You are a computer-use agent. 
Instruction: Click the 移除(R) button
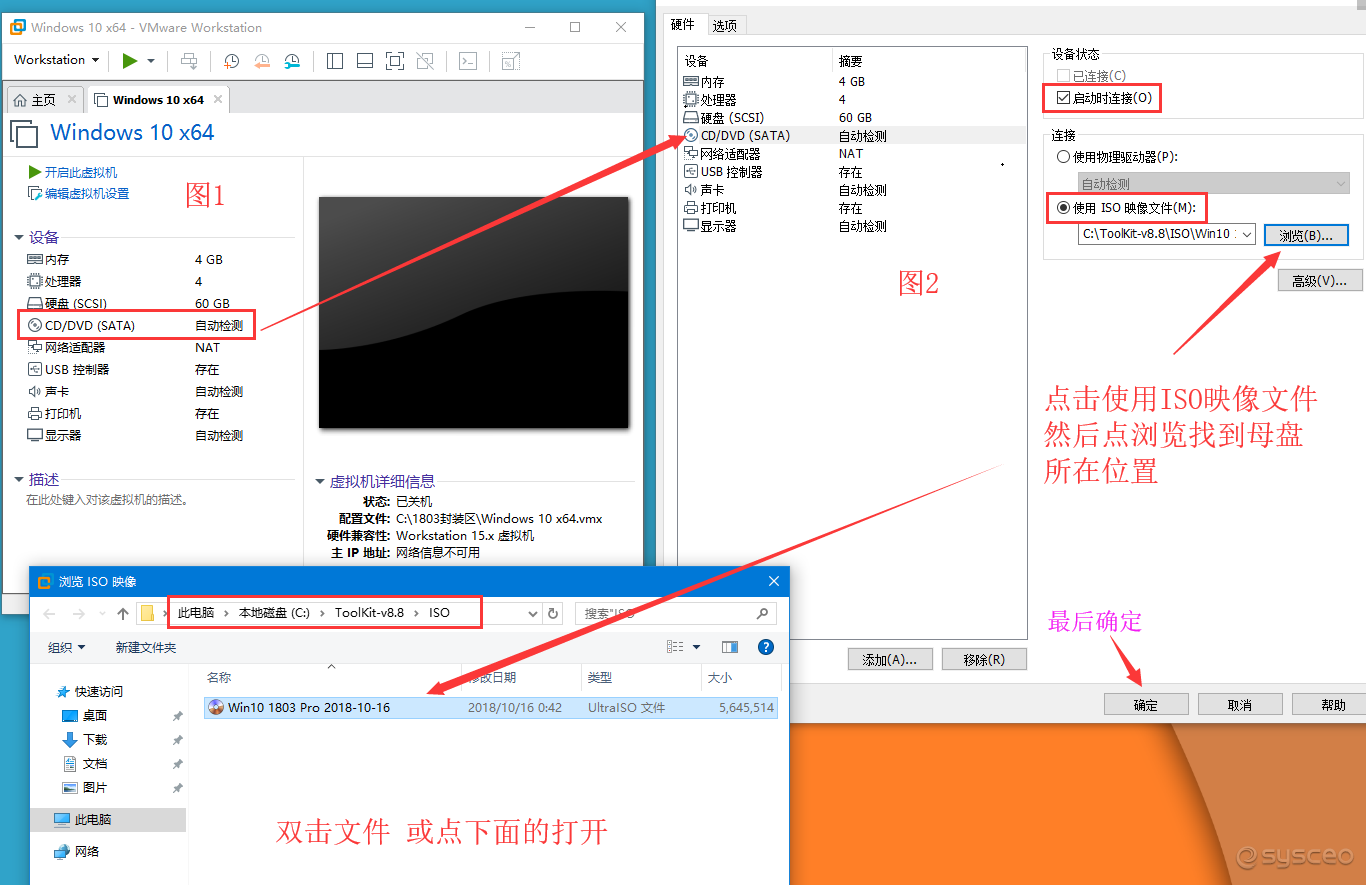(983, 659)
